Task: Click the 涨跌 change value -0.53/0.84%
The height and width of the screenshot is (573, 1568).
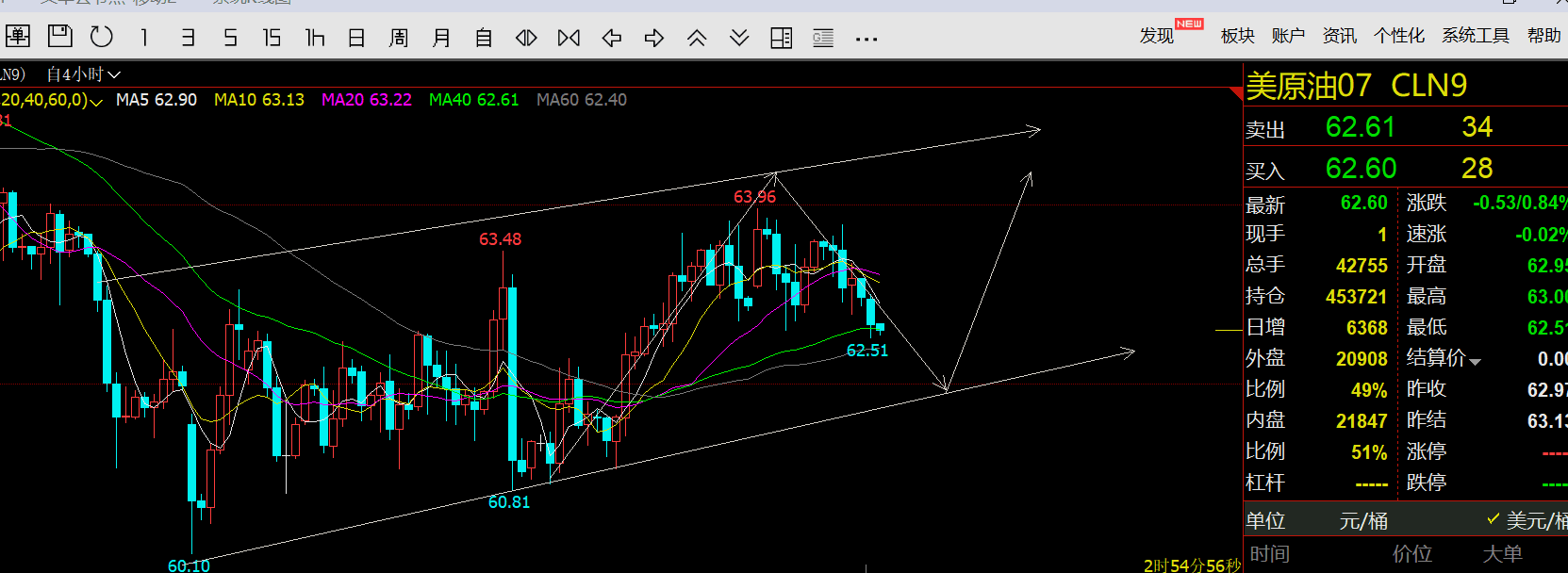Action: [x=1520, y=203]
